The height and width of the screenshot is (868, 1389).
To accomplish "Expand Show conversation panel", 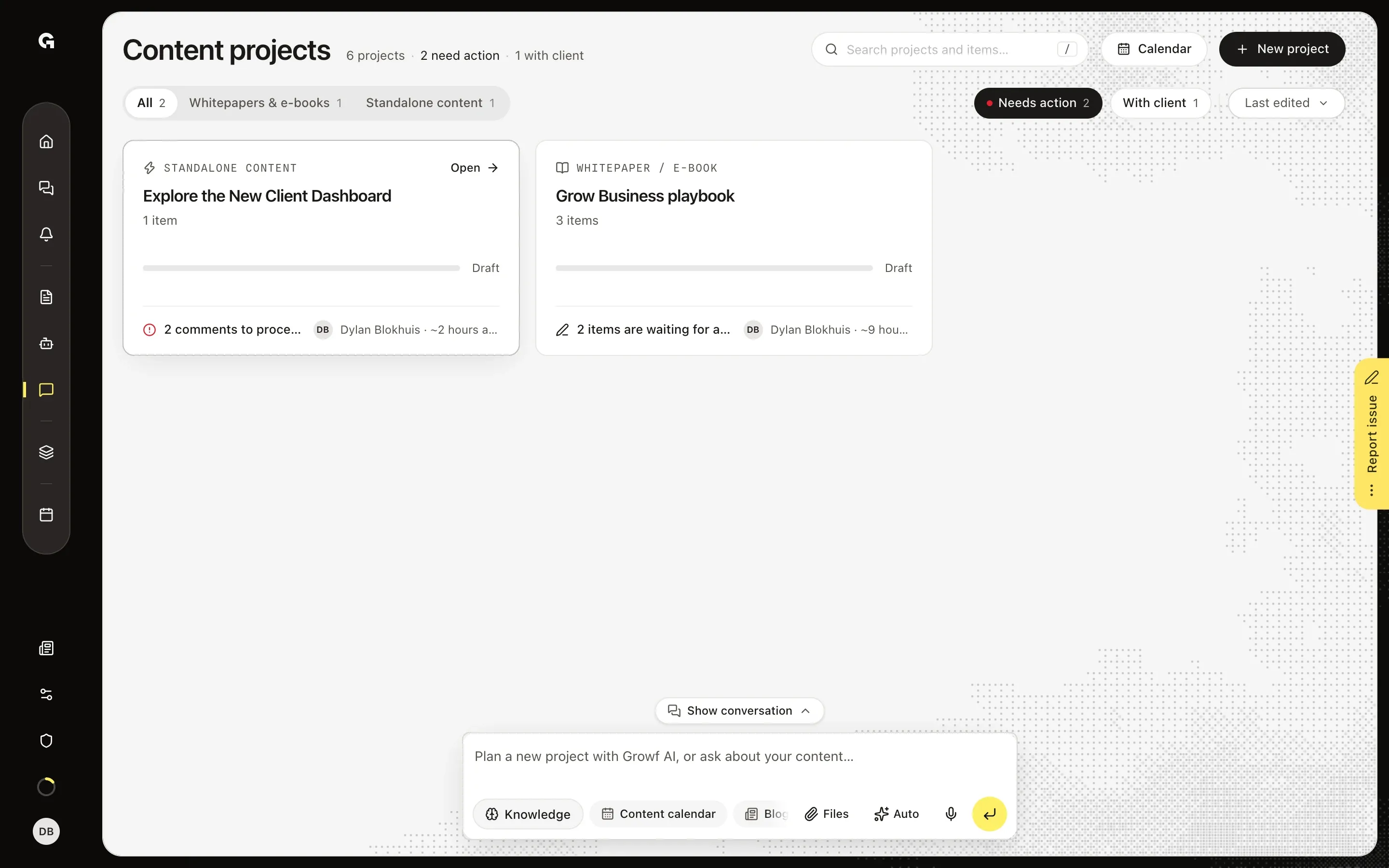I will pyautogui.click(x=739, y=711).
